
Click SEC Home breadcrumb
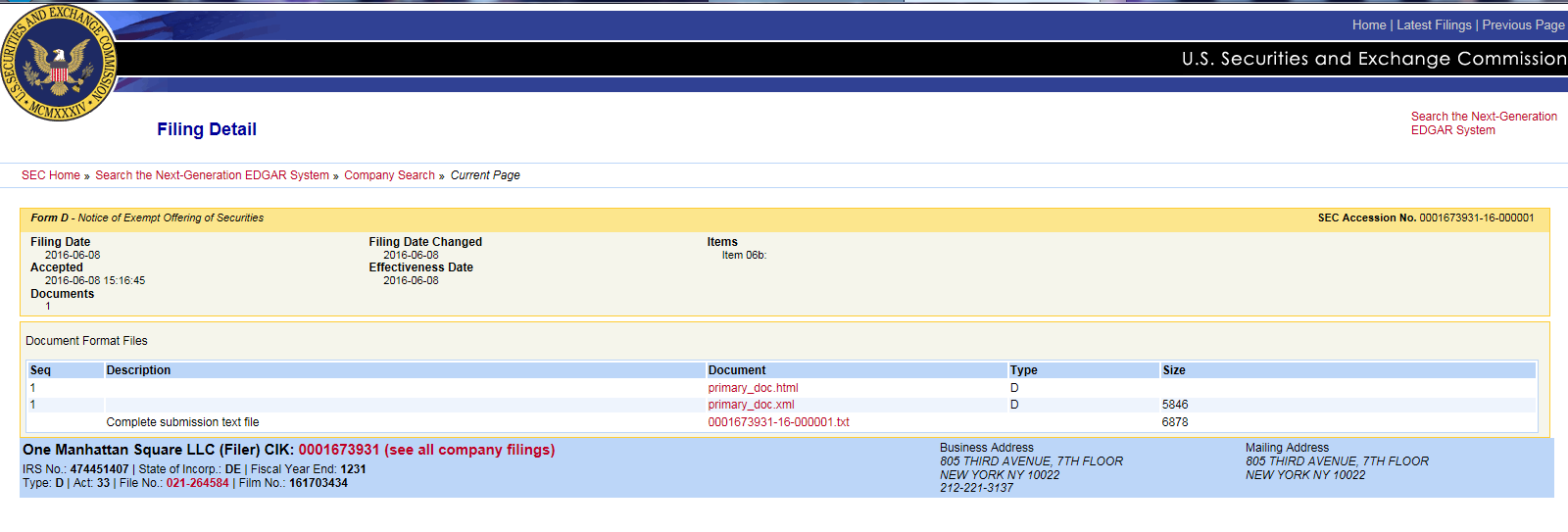pos(51,175)
